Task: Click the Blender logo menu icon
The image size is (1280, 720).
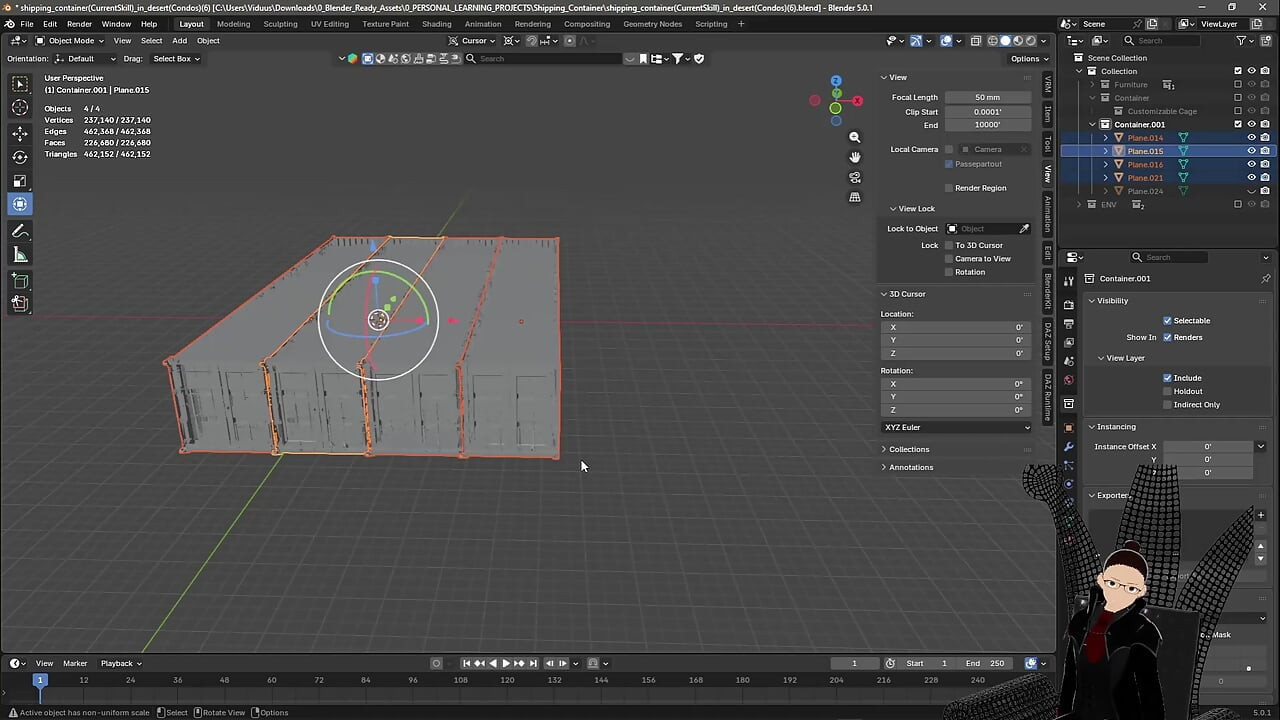Action: point(9,24)
